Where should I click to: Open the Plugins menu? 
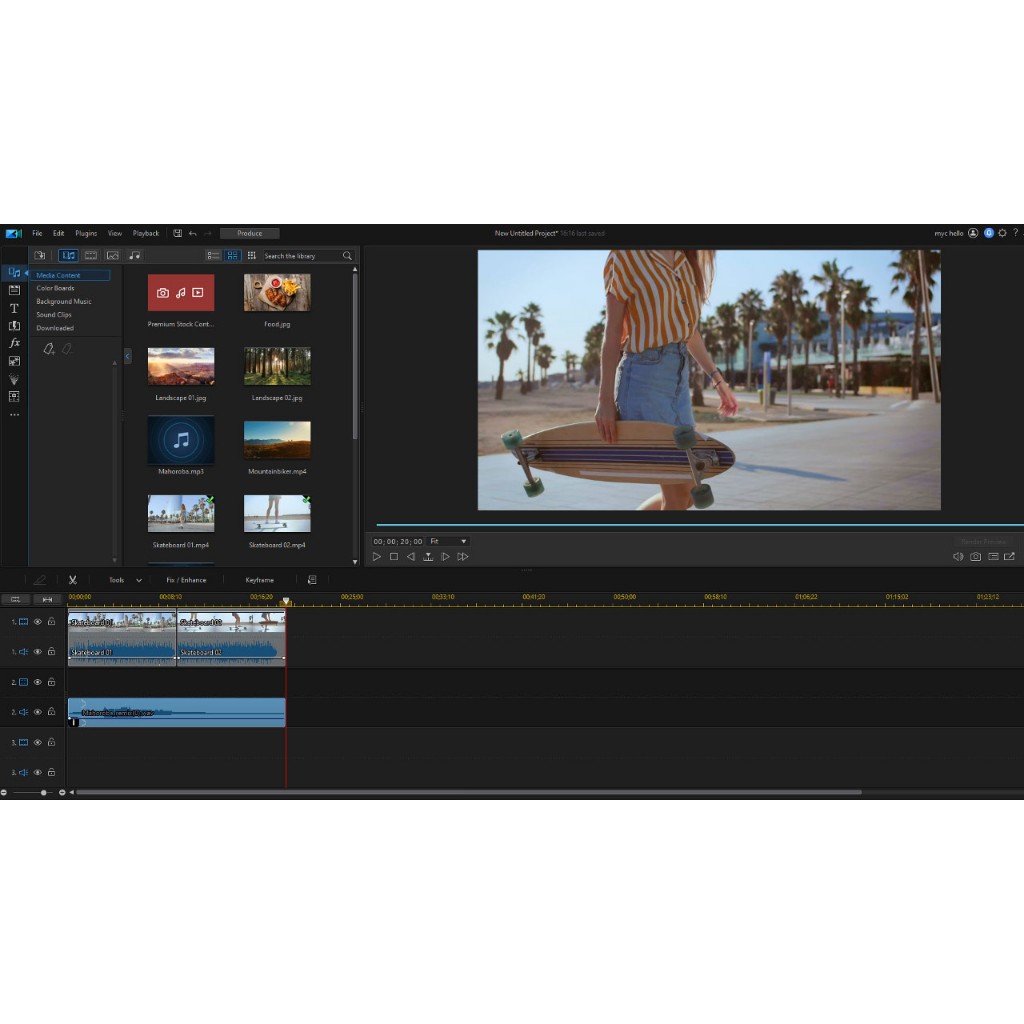pyautogui.click(x=86, y=233)
